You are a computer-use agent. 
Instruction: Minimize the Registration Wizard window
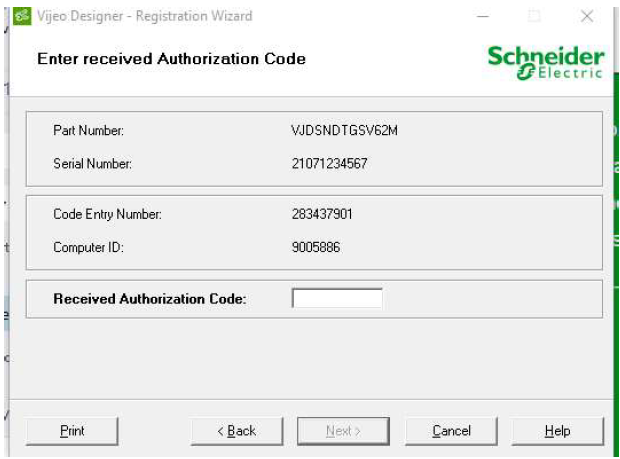point(483,16)
